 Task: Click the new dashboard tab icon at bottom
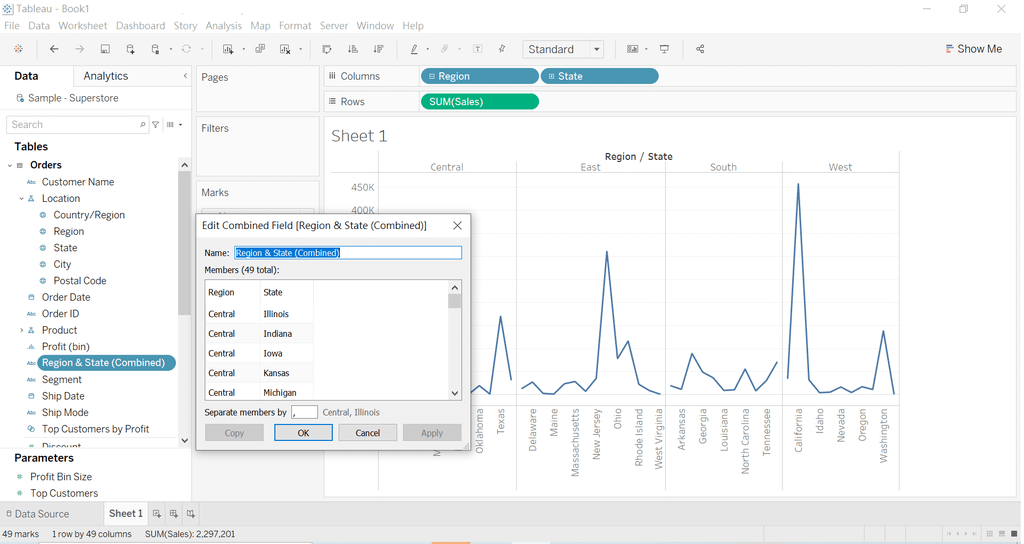[x=174, y=514]
